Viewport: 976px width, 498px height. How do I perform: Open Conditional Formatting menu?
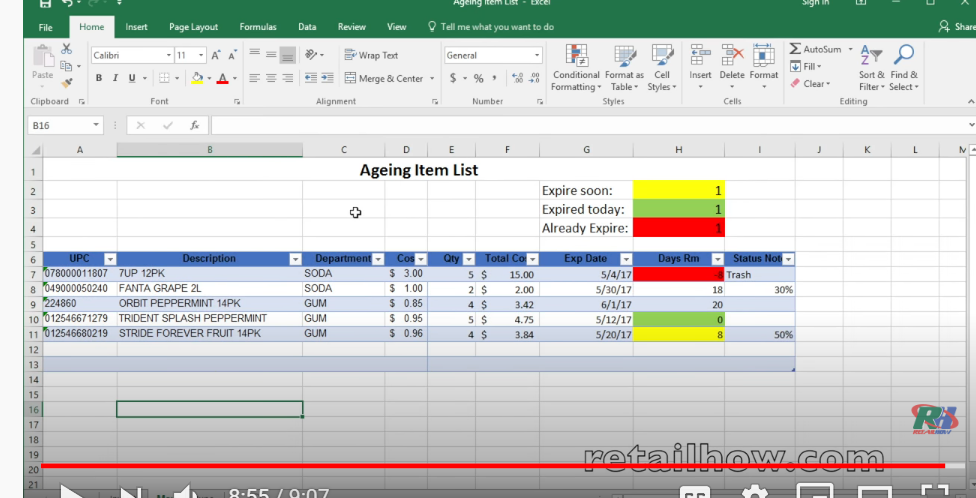pos(576,68)
